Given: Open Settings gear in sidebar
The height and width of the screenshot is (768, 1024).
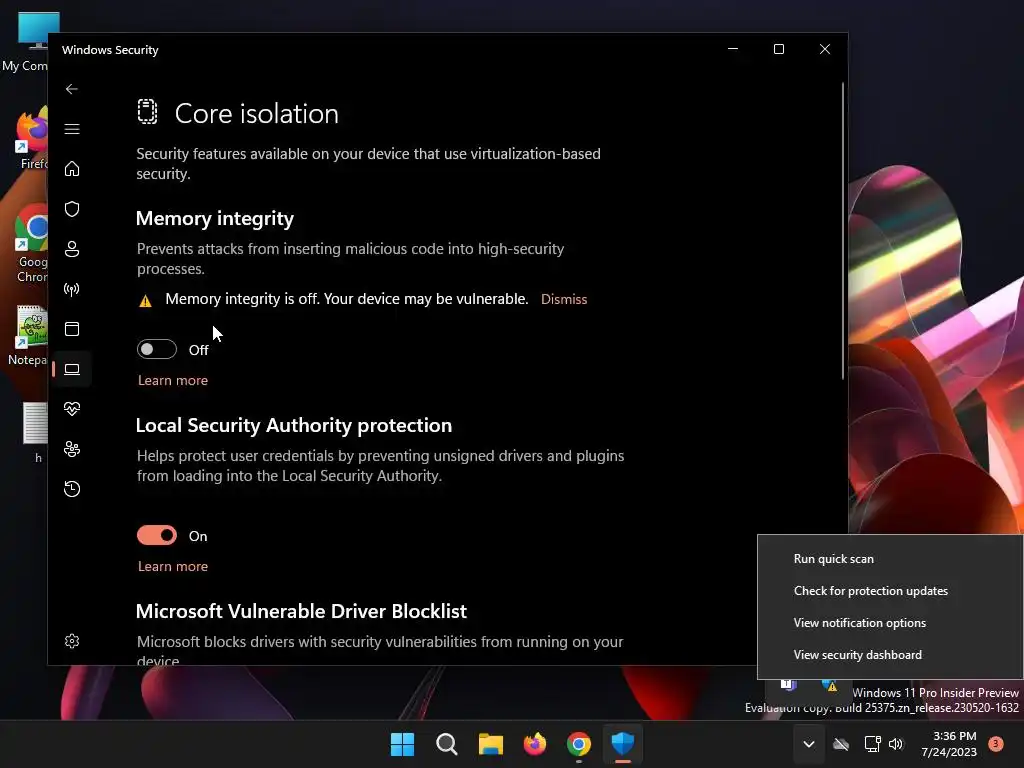Looking at the screenshot, I should point(72,641).
